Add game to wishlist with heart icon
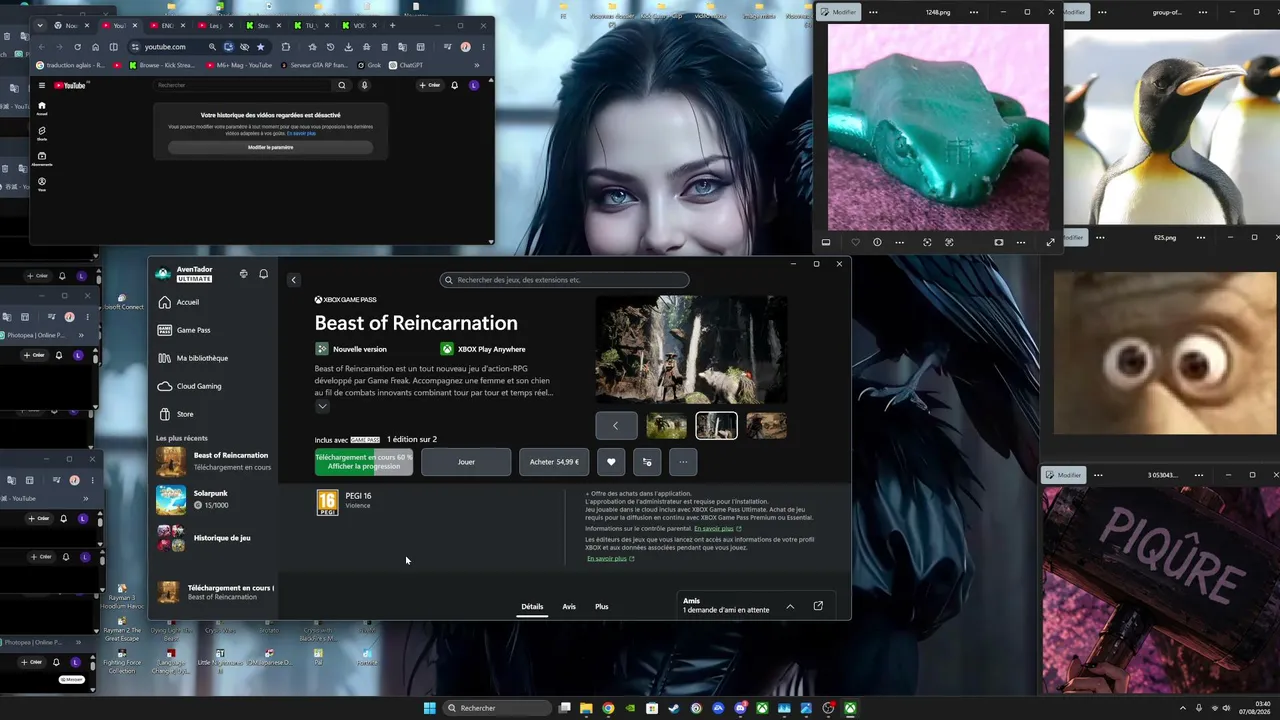 (x=611, y=462)
